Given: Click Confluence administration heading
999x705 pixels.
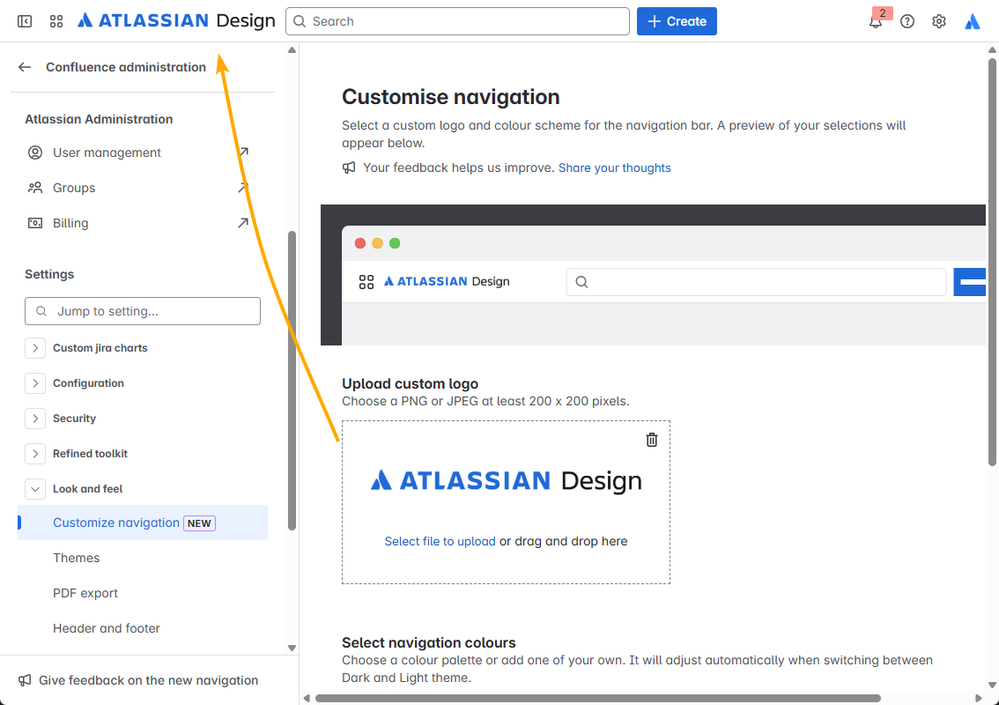Looking at the screenshot, I should tap(126, 67).
